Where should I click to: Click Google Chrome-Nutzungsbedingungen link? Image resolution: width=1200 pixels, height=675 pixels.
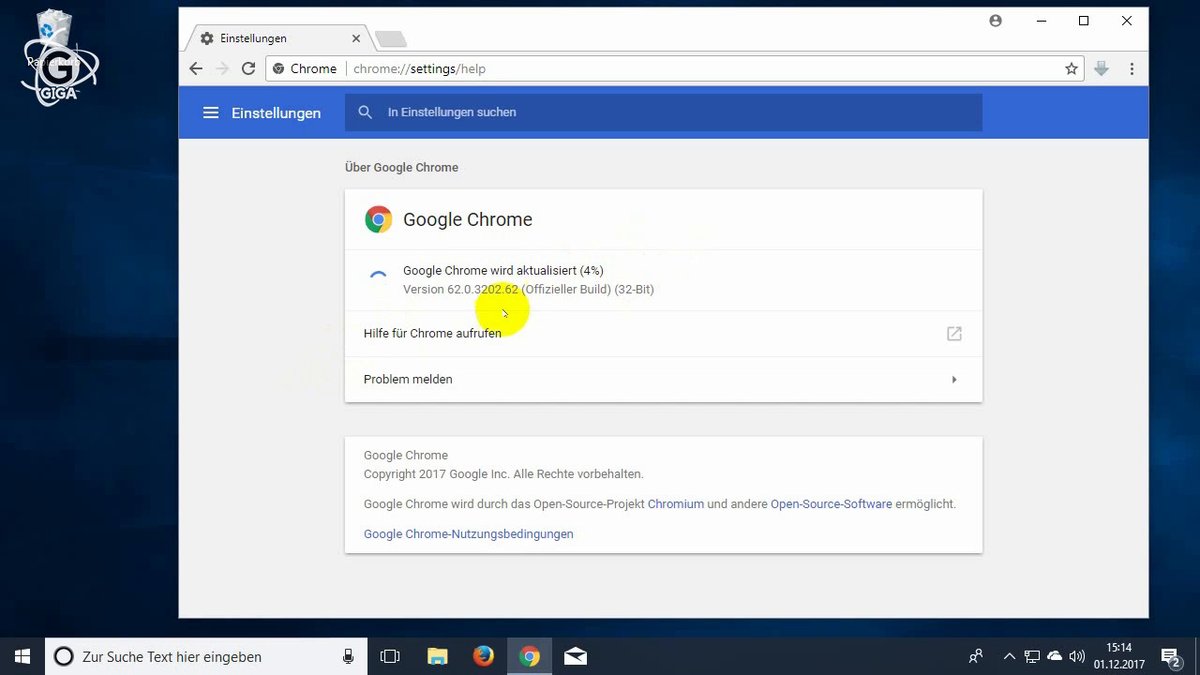[x=468, y=534]
